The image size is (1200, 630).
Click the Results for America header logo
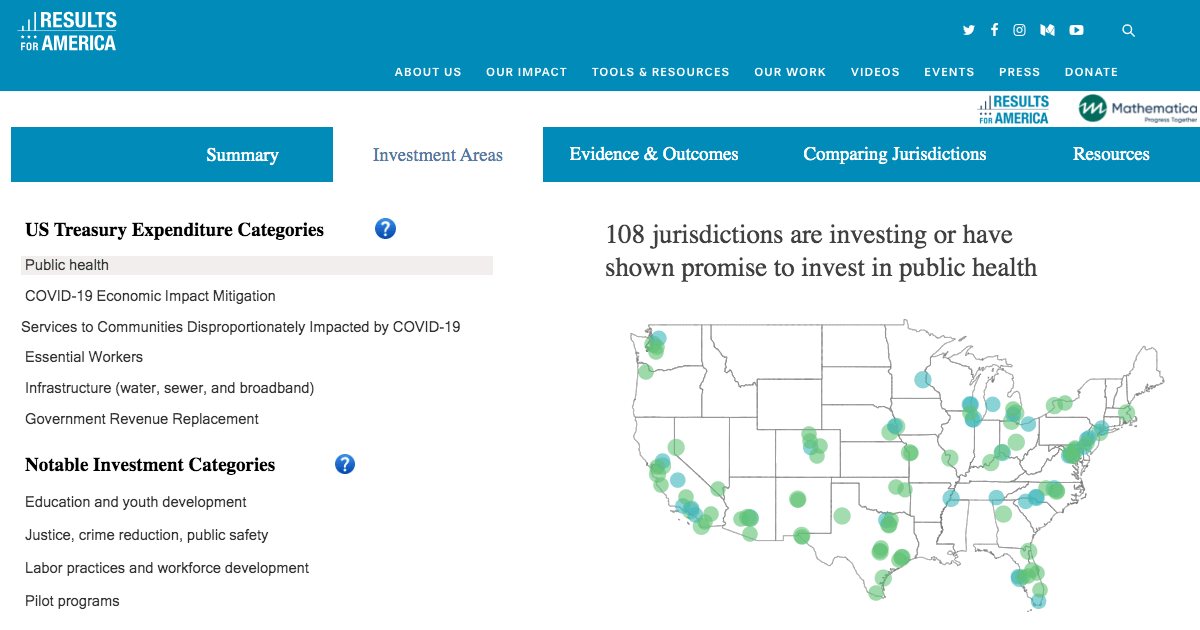(68, 31)
